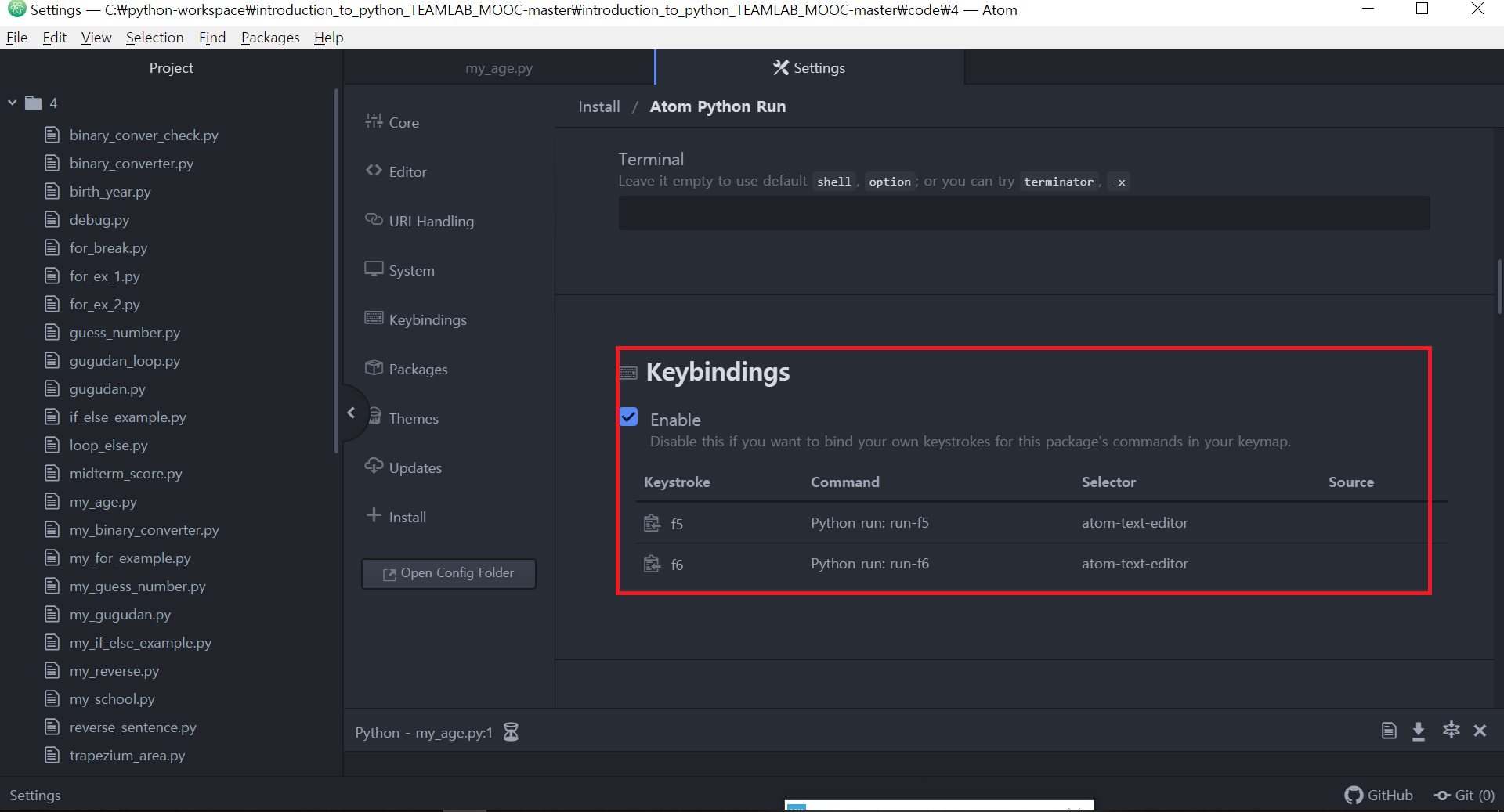Open my_age.py in project tree
Image resolution: width=1504 pixels, height=812 pixels.
pos(103,502)
